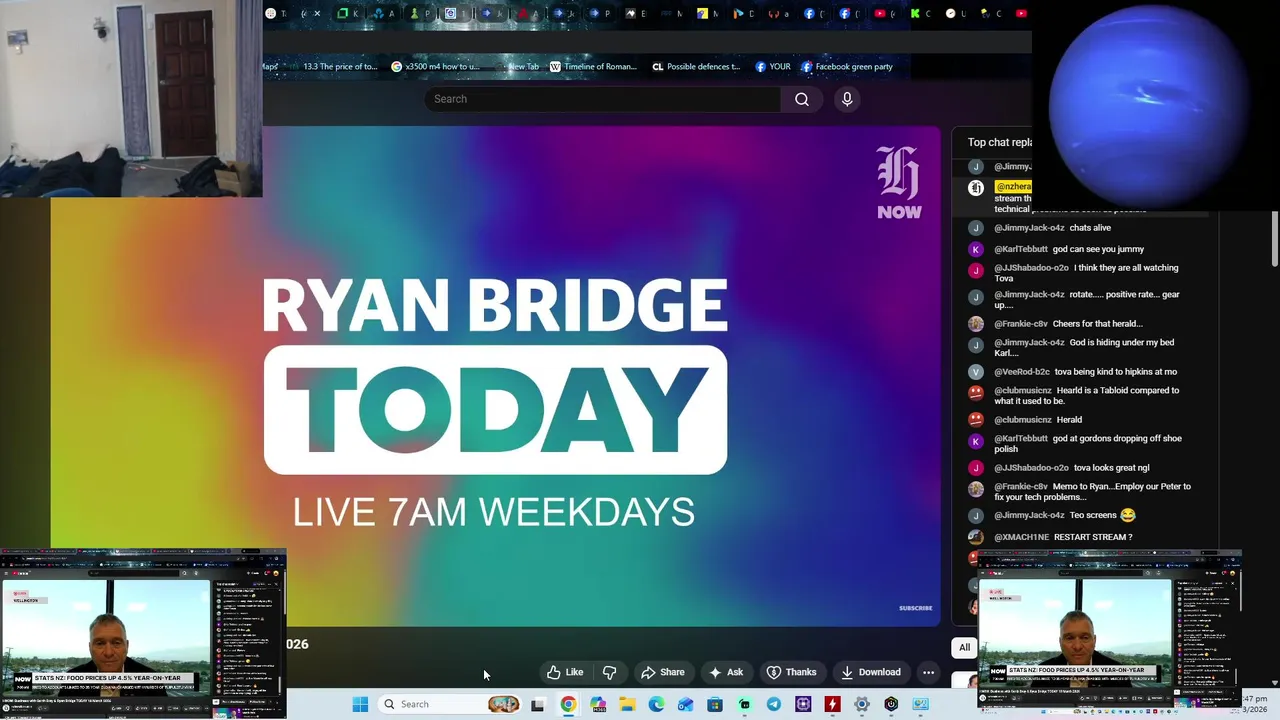Open Telegram from the taskbar
Screen dimensions: 1280x720
[x=774, y=704]
